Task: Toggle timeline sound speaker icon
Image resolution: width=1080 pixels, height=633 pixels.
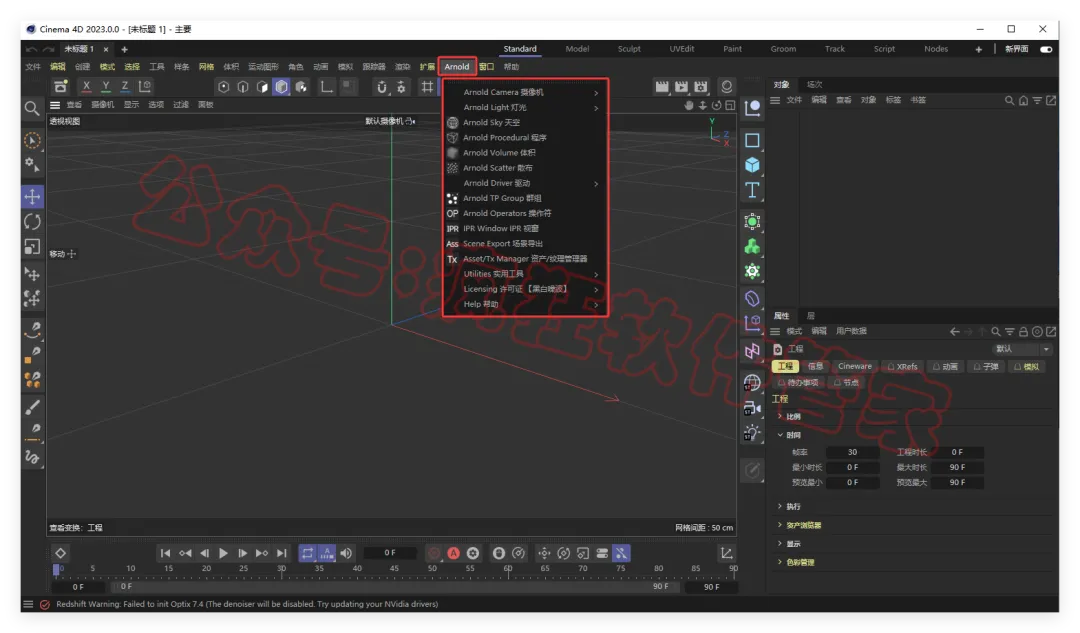Action: (x=346, y=553)
